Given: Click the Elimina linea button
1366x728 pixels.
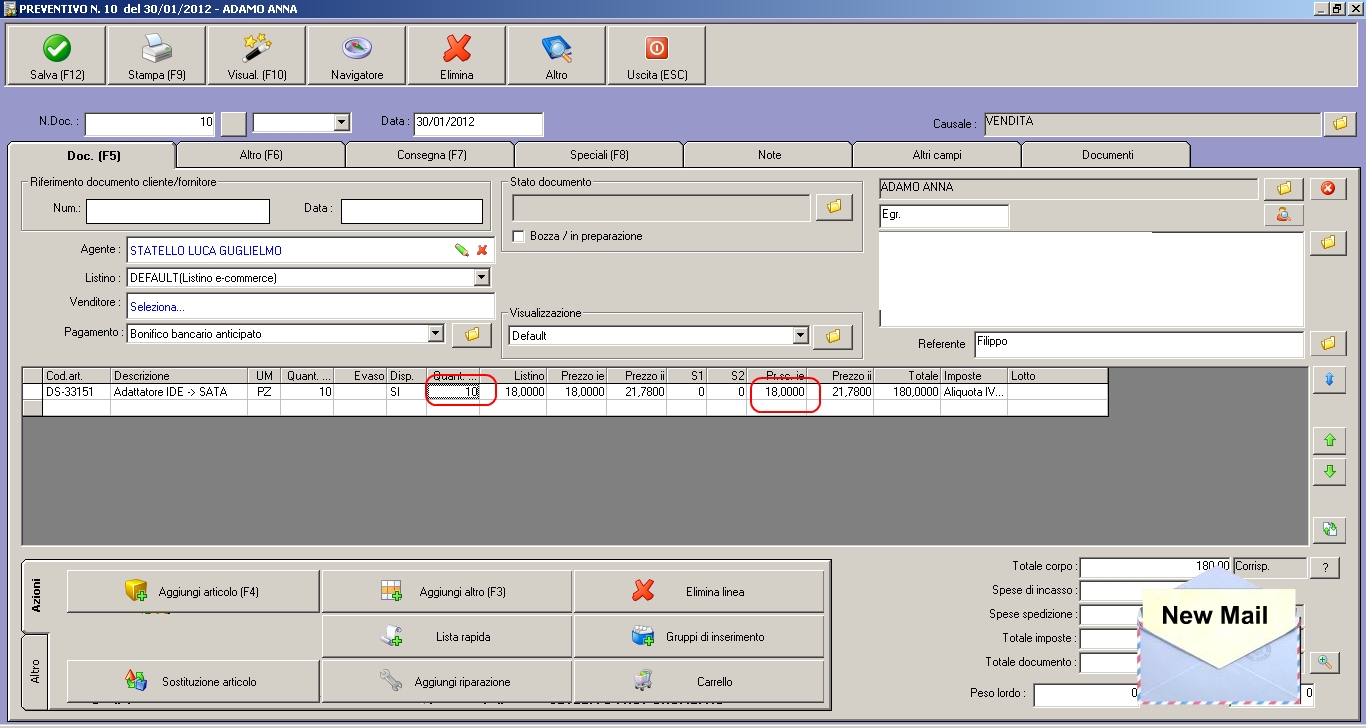Looking at the screenshot, I should point(700,592).
